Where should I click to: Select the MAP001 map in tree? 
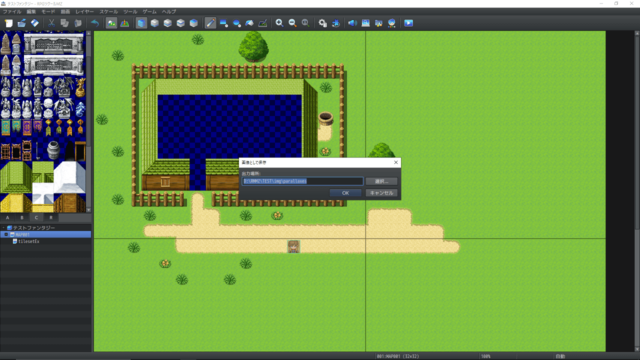pos(45,235)
